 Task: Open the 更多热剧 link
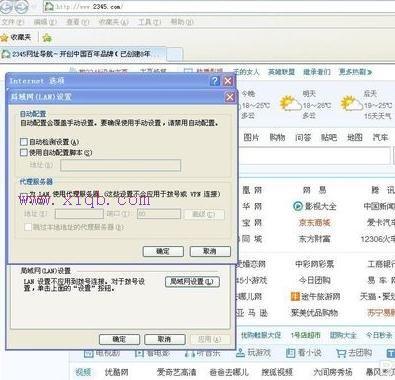[x=355, y=72]
